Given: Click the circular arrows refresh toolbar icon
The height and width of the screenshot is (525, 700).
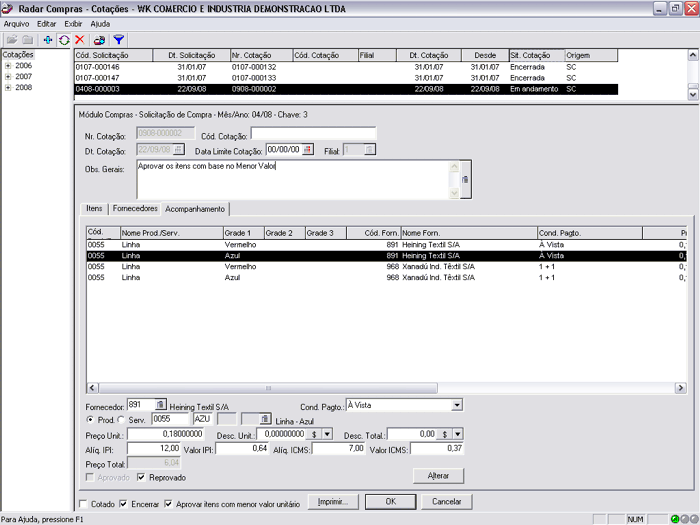Looking at the screenshot, I should [x=64, y=39].
